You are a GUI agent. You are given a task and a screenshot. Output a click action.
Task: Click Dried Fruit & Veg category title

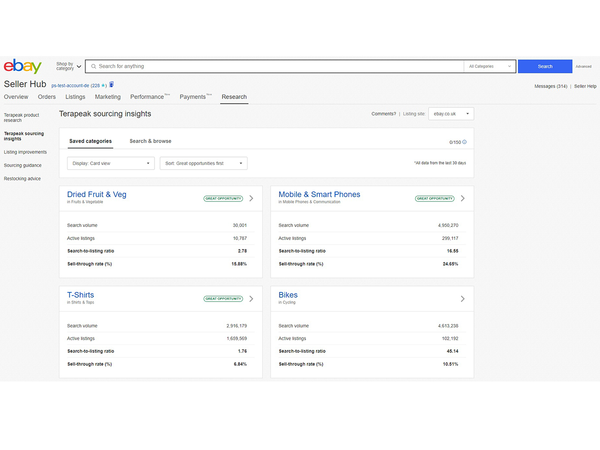[x=97, y=194]
